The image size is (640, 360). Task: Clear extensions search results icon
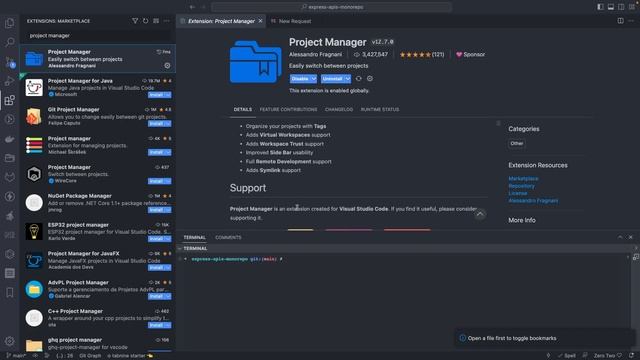pyautogui.click(x=156, y=21)
